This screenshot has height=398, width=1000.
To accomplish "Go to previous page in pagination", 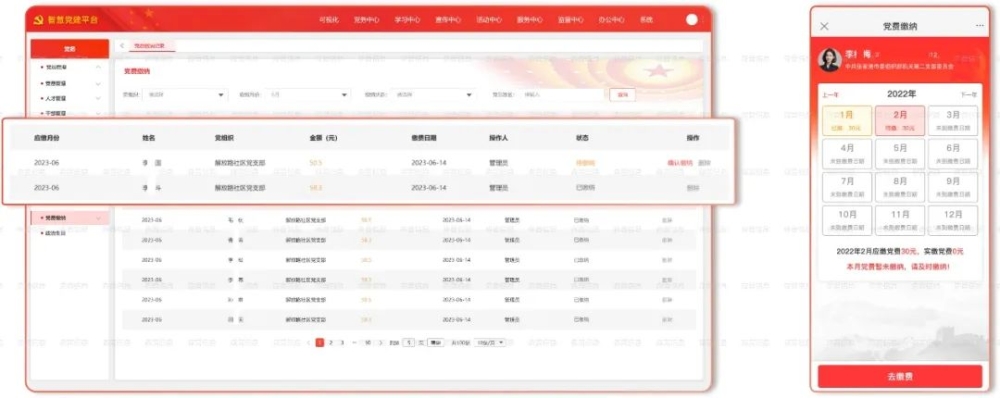I will point(309,343).
